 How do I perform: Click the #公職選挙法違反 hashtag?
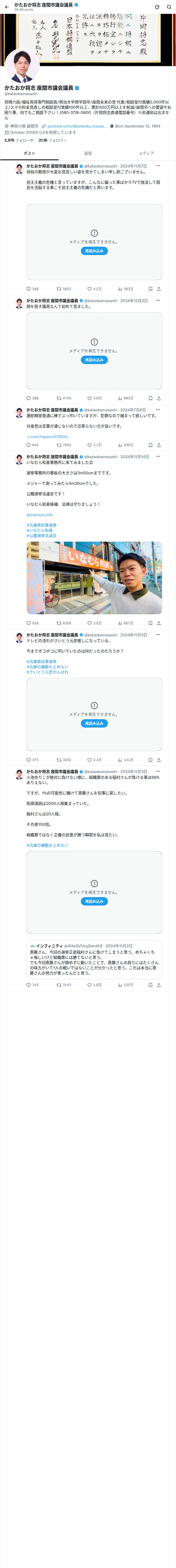tap(41, 536)
